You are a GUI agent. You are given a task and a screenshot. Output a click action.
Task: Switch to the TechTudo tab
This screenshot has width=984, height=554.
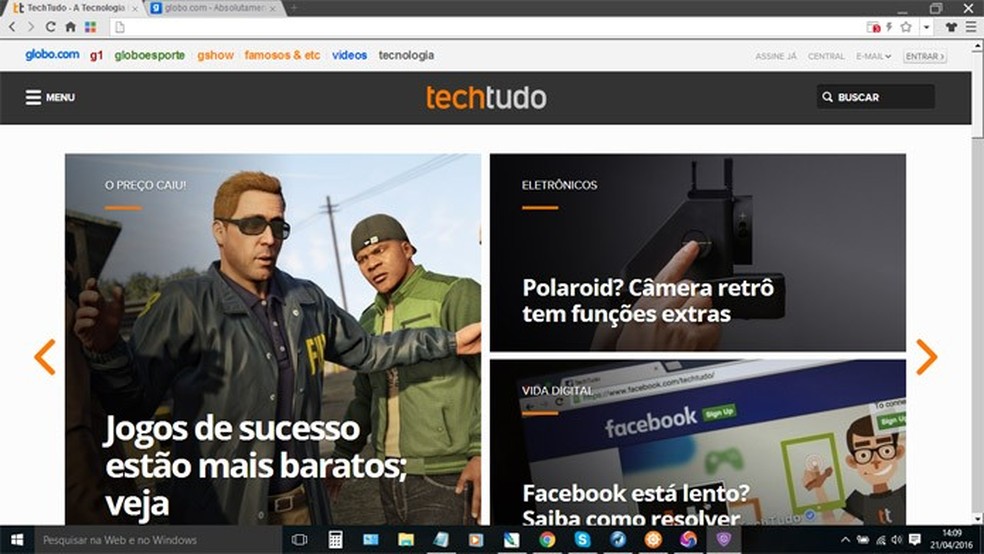(74, 8)
